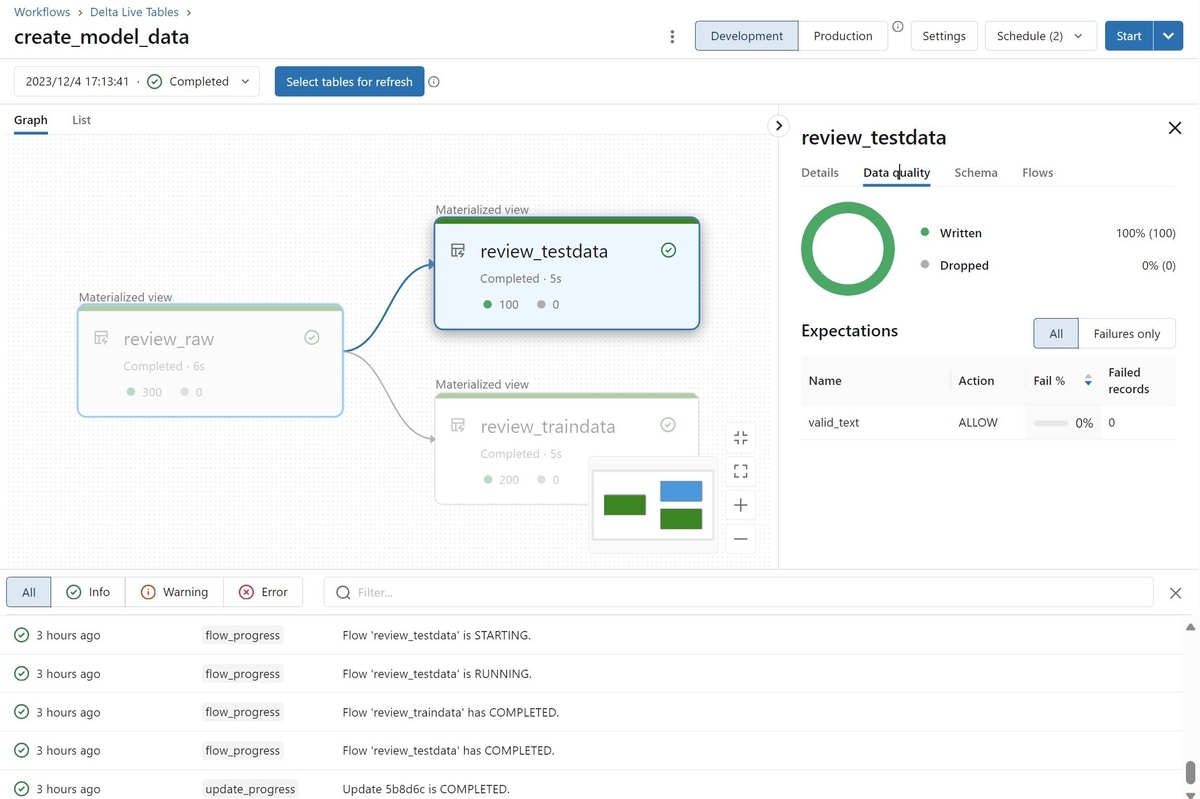Click the graph minimap thumbnail
The width and height of the screenshot is (1200, 799).
(653, 505)
